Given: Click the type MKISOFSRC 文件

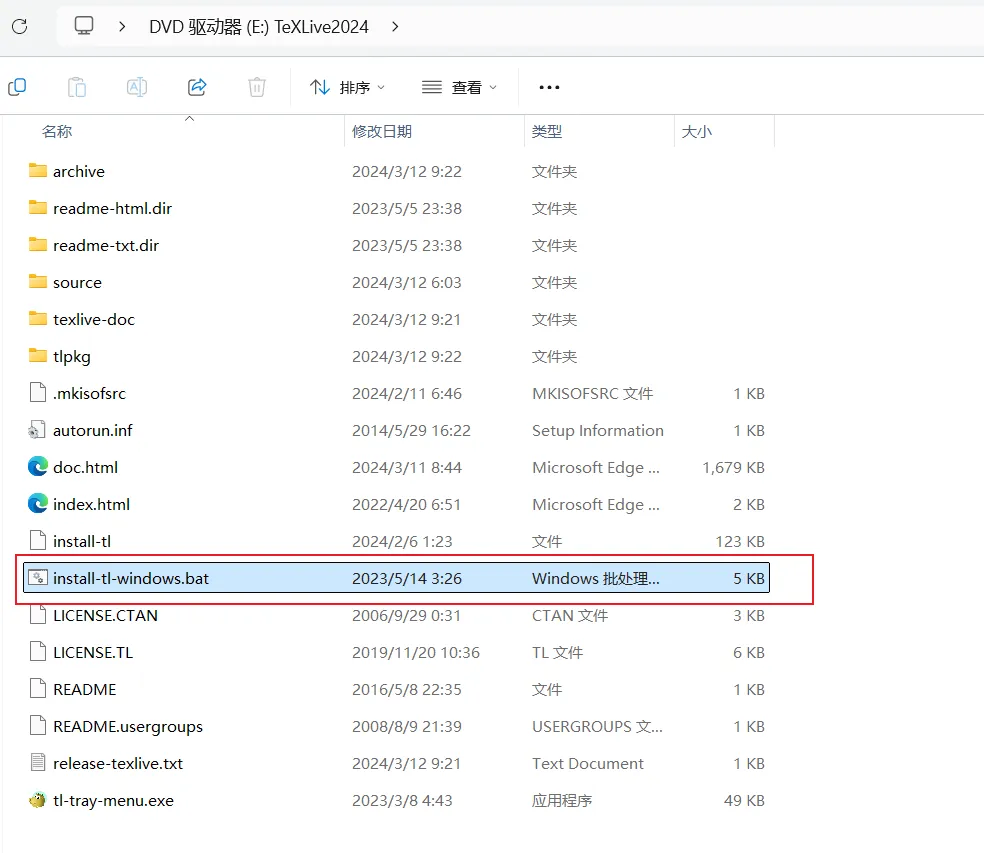Looking at the screenshot, I should (x=592, y=394).
